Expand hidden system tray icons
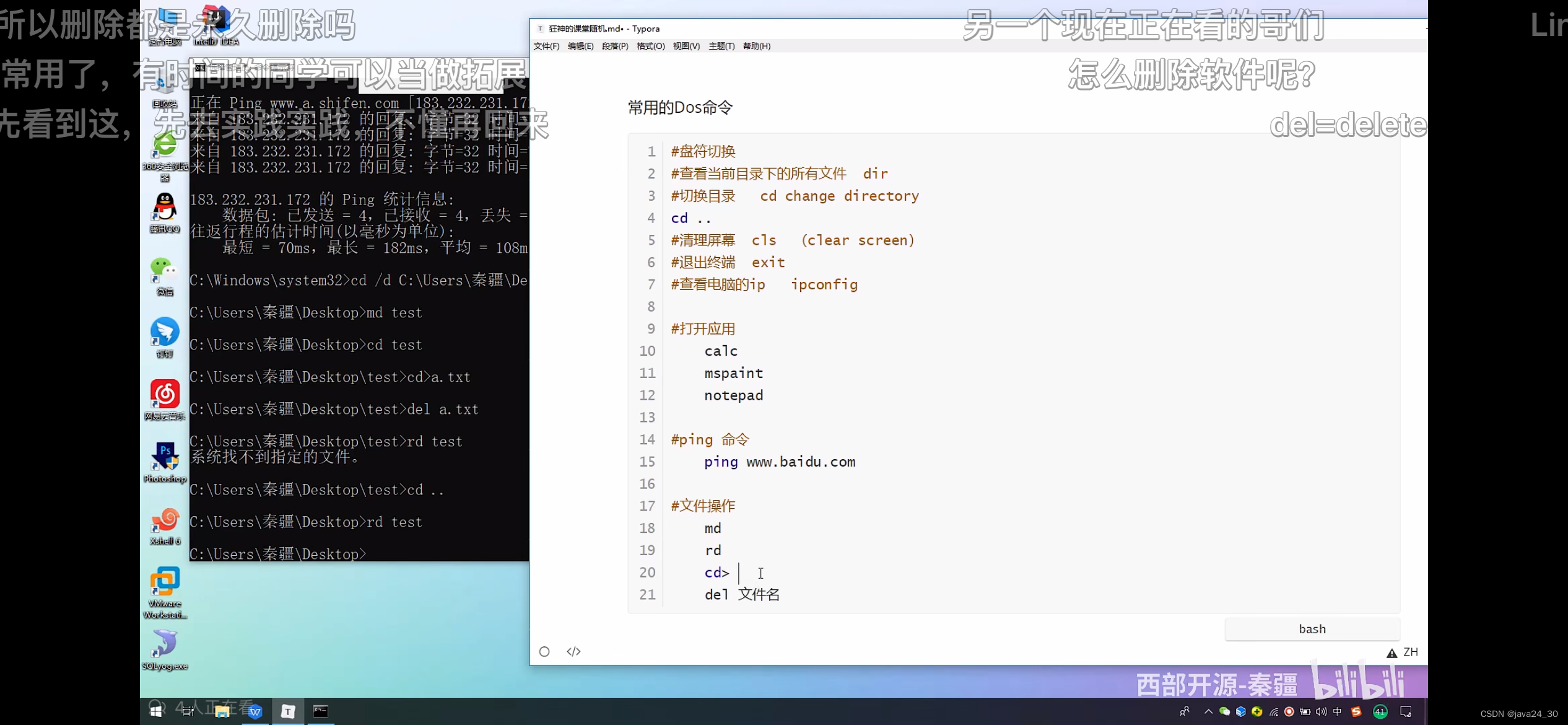This screenshot has height=725, width=1568. coord(1208,711)
